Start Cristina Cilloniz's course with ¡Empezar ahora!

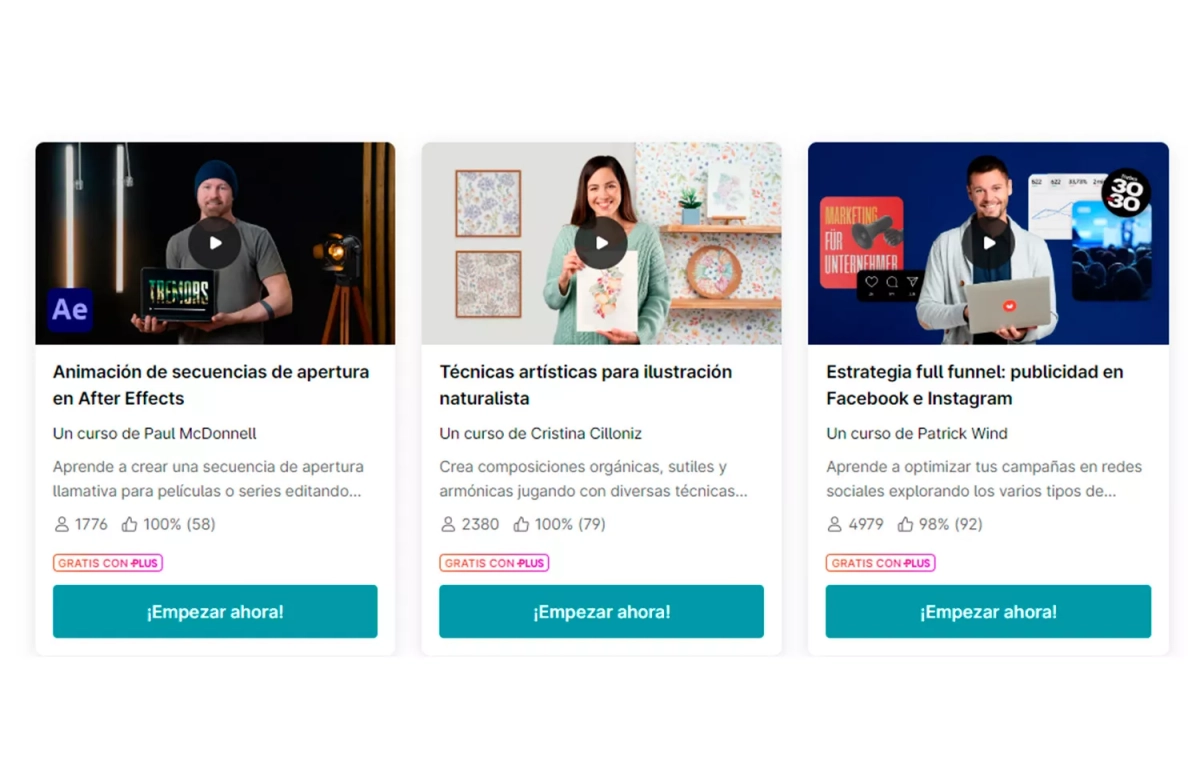tap(601, 611)
